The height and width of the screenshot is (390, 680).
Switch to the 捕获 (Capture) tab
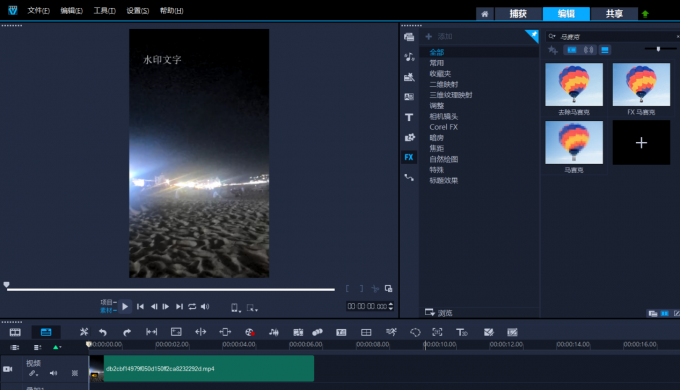coord(518,14)
